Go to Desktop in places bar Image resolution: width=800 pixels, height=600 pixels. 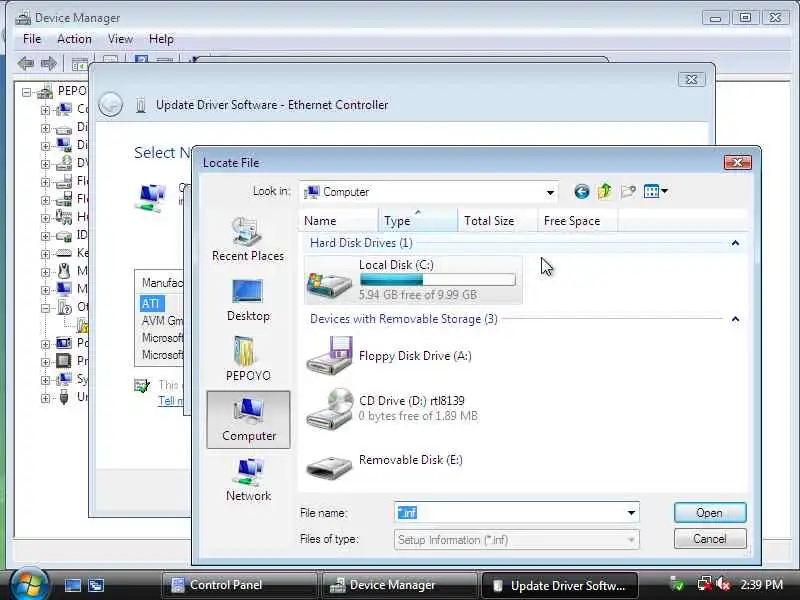248,301
